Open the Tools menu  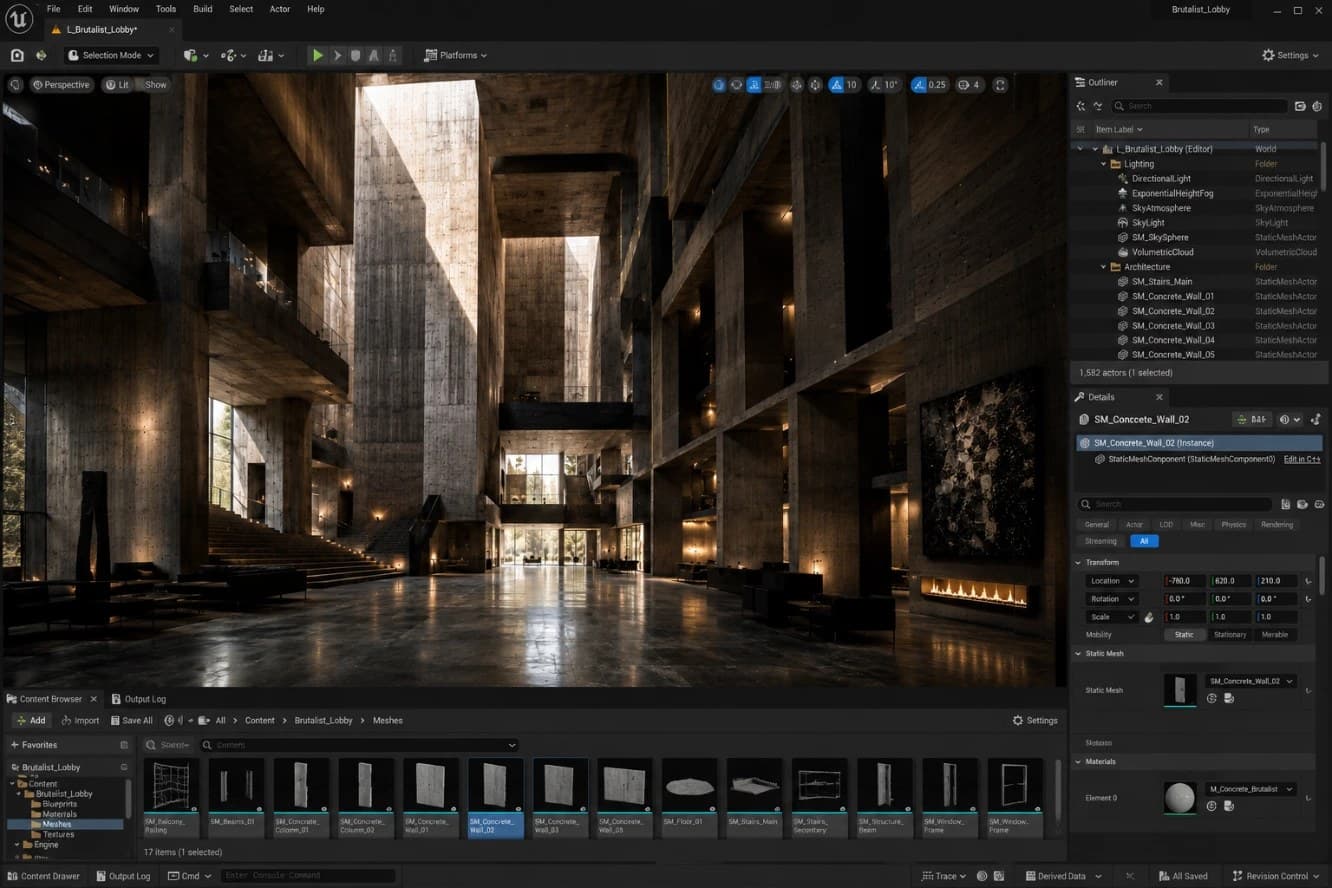(166, 9)
